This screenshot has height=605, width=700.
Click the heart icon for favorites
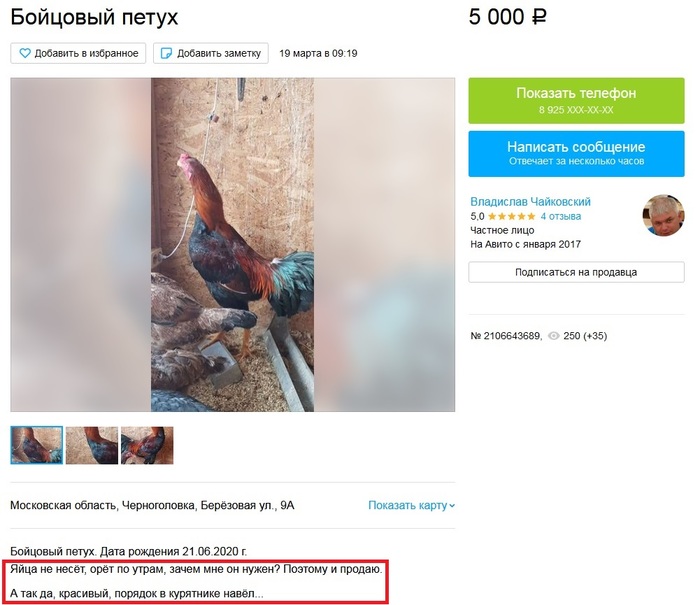[x=25, y=53]
